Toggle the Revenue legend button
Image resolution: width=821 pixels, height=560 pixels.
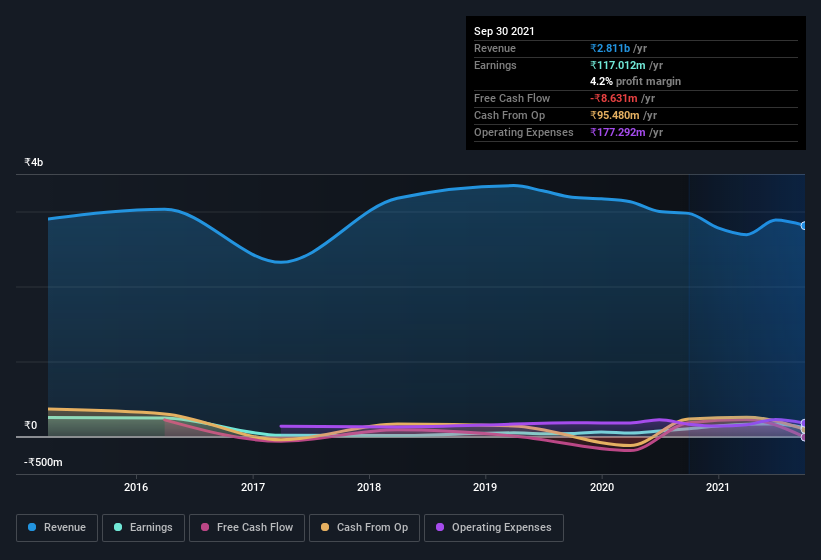57,528
